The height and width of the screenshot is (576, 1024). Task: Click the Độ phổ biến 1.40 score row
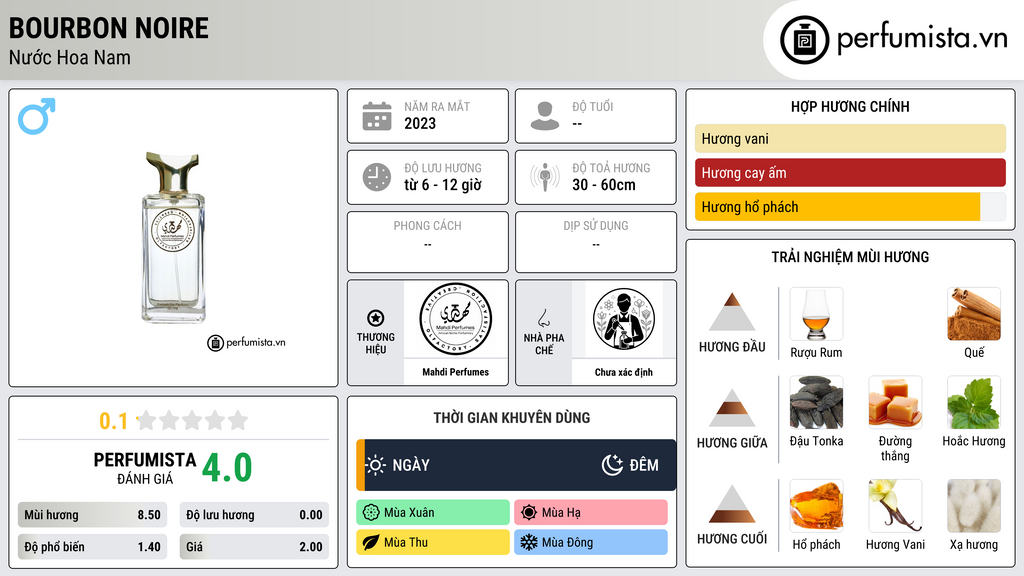click(x=92, y=547)
